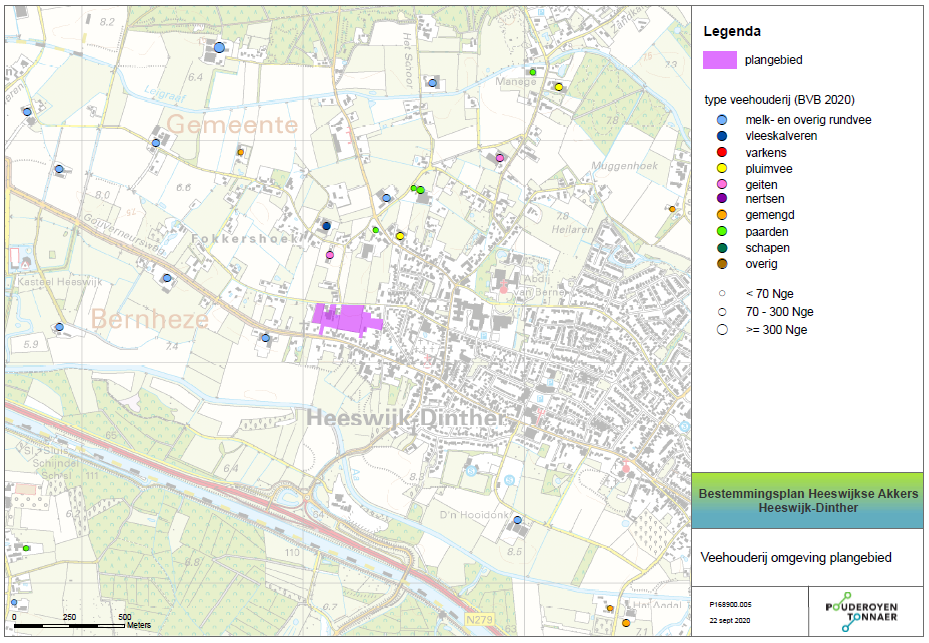Click the 'Manege' map label

point(516,82)
